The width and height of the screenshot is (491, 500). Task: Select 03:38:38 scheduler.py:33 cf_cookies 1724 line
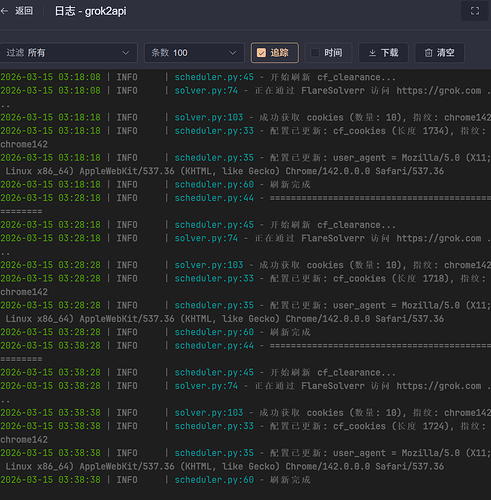(245, 433)
